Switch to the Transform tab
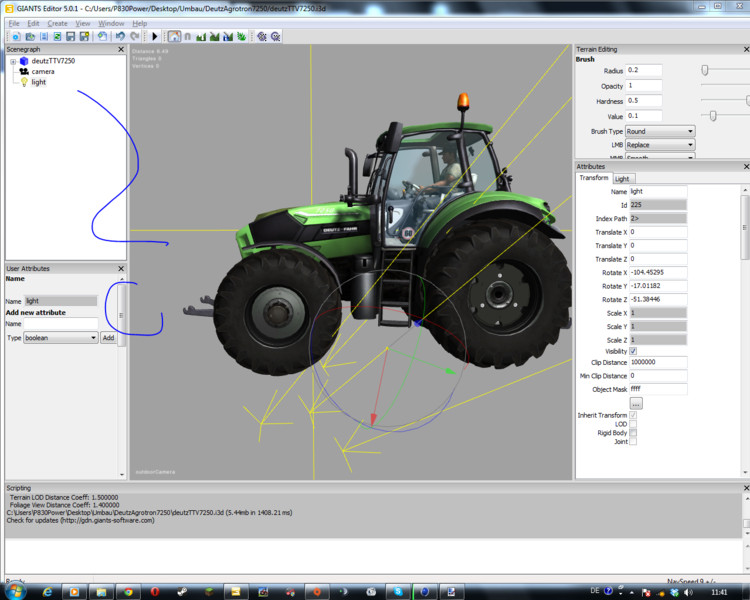Screen dimensions: 750x600 pos(594,178)
